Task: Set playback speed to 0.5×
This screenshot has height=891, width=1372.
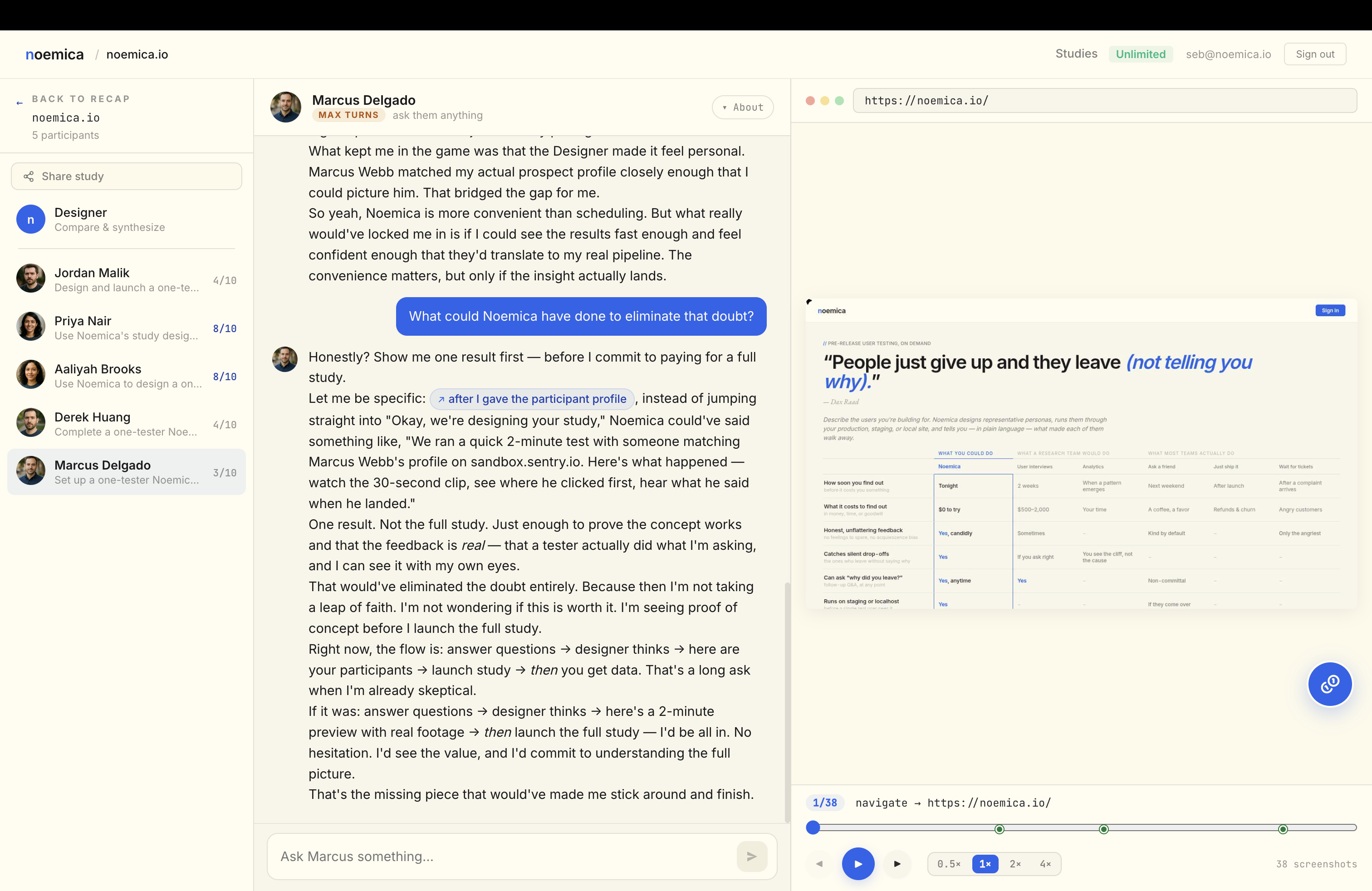Action: tap(948, 864)
